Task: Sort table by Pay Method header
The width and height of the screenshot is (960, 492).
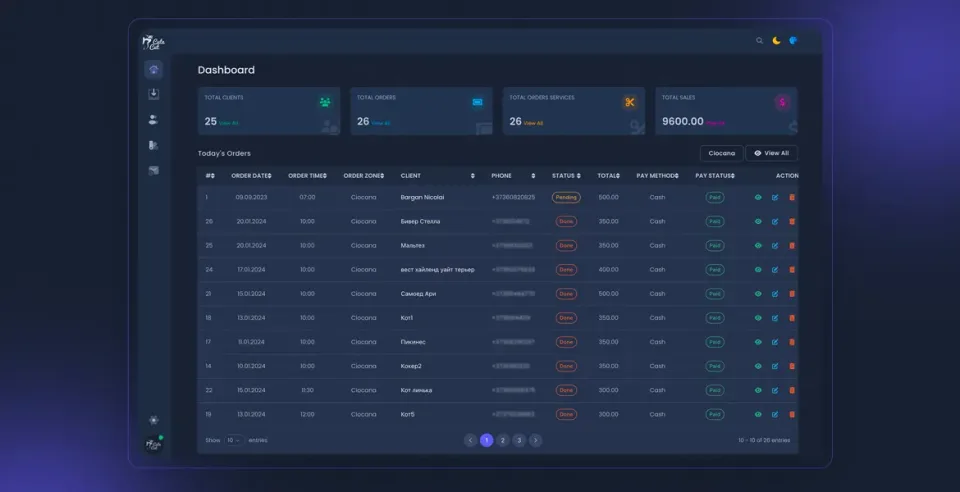Action: [658, 176]
